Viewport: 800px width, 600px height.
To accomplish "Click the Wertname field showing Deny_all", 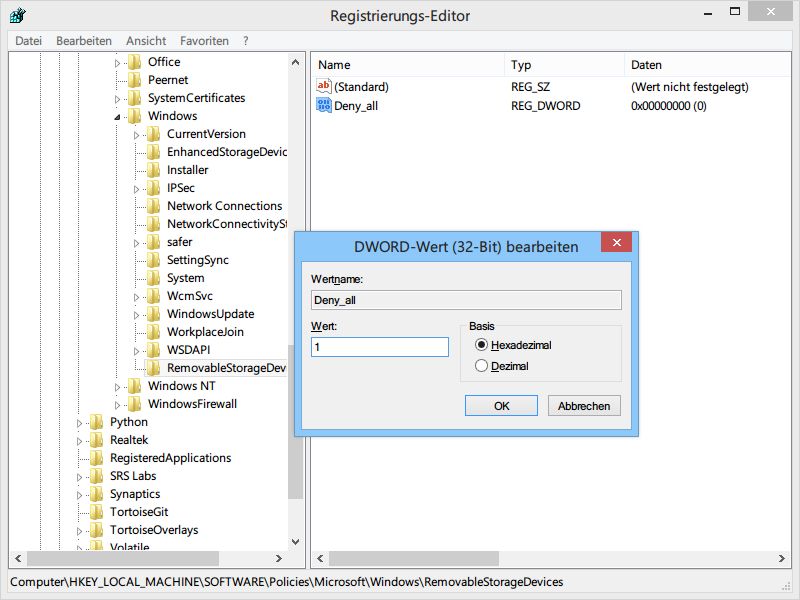I will (x=466, y=300).
